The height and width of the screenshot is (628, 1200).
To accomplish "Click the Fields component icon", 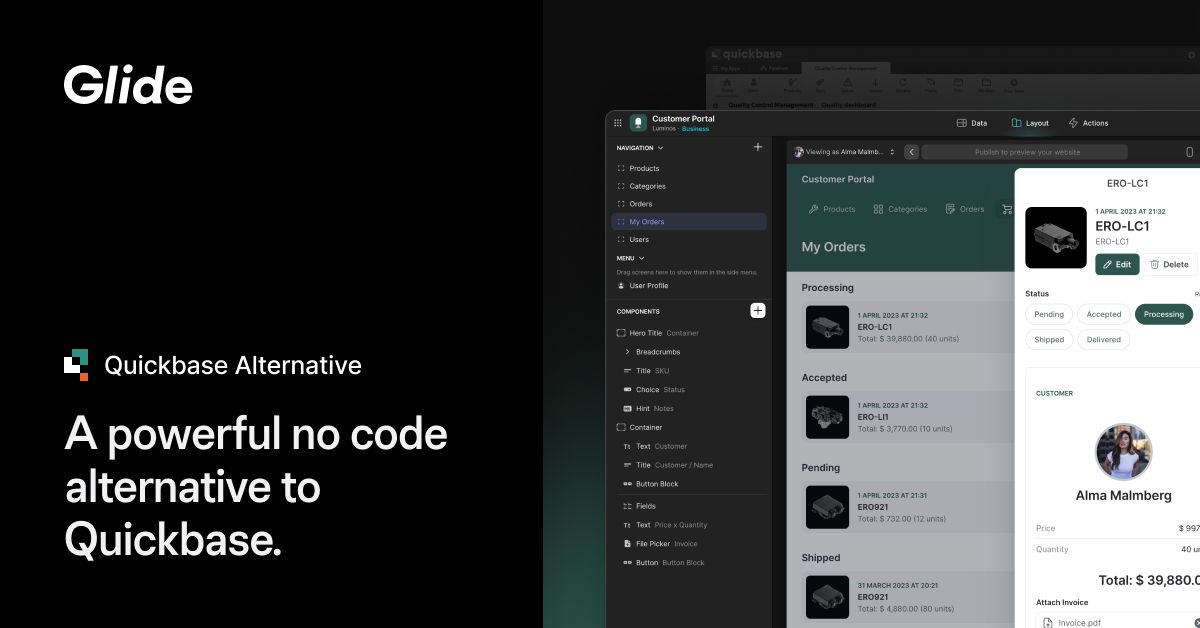I will tap(627, 506).
